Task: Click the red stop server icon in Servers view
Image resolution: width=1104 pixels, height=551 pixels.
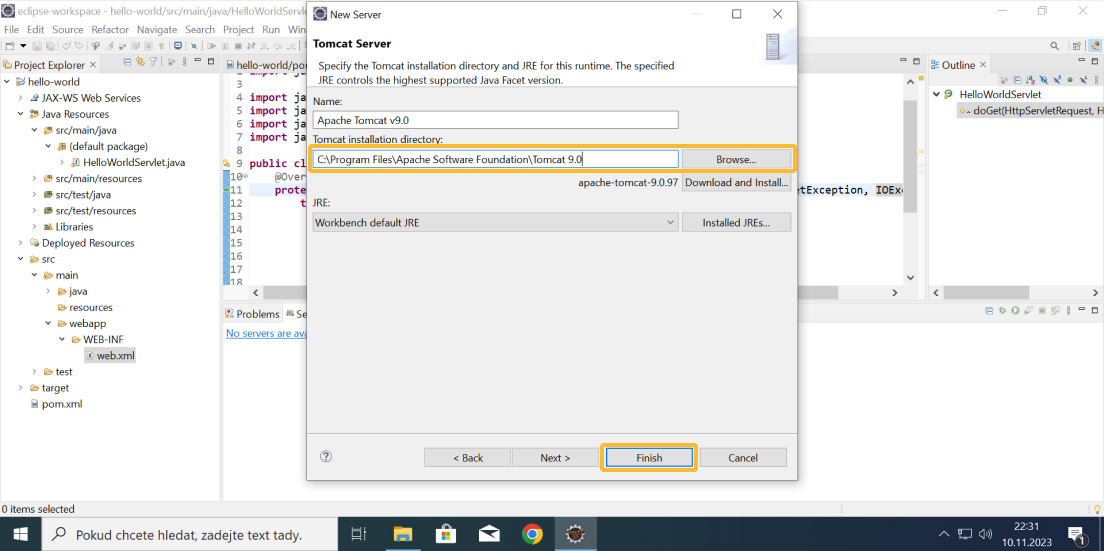Action: pyautogui.click(x=1042, y=310)
